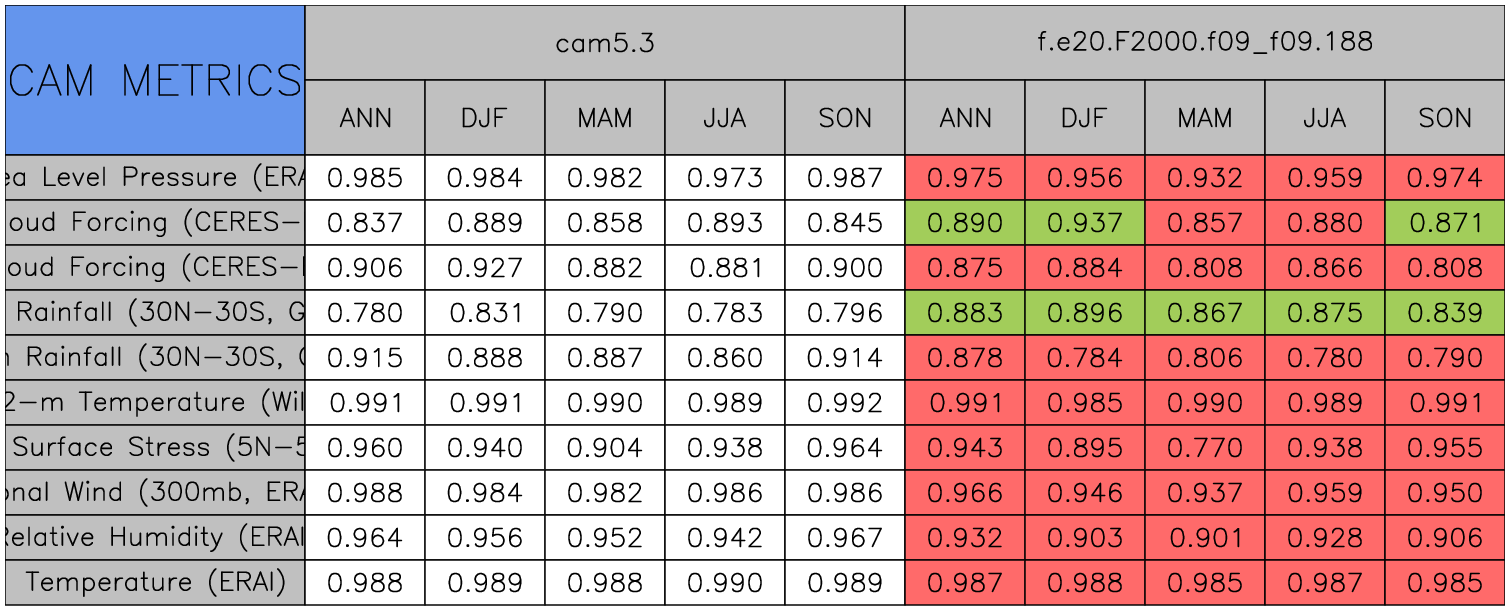
Task: Click the green cell showing 0.839
Action: [1445, 313]
